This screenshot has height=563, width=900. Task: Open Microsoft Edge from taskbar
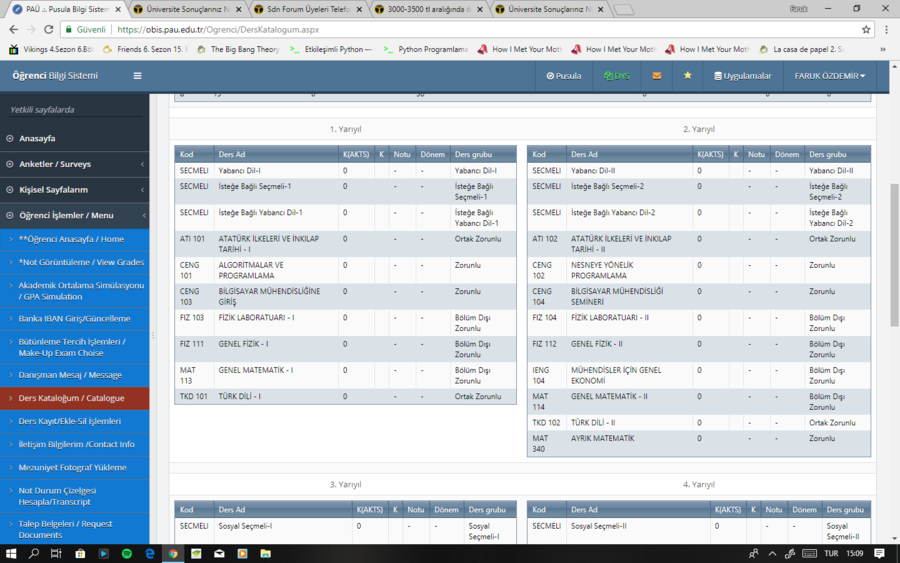[150, 554]
